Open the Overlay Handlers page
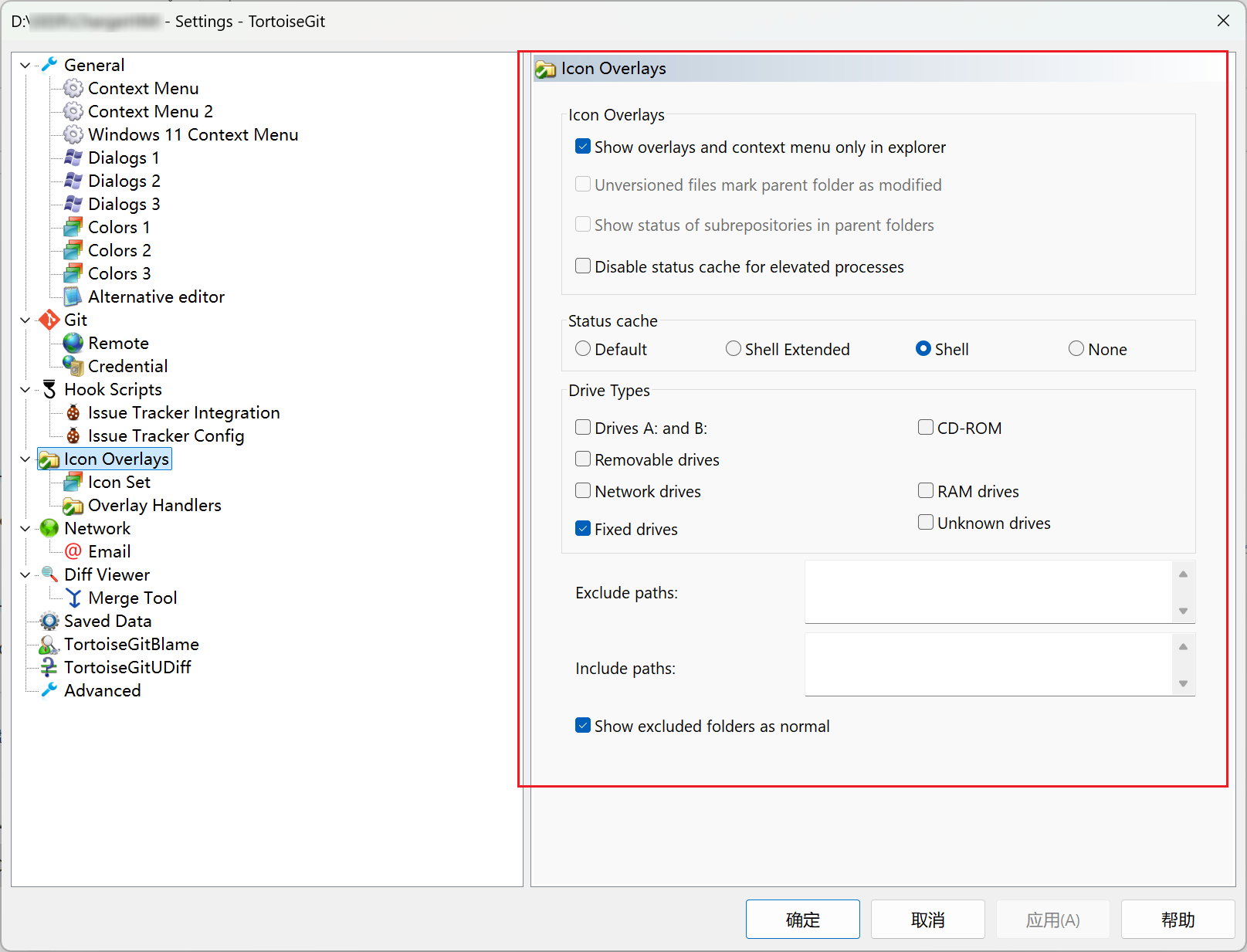 point(154,505)
